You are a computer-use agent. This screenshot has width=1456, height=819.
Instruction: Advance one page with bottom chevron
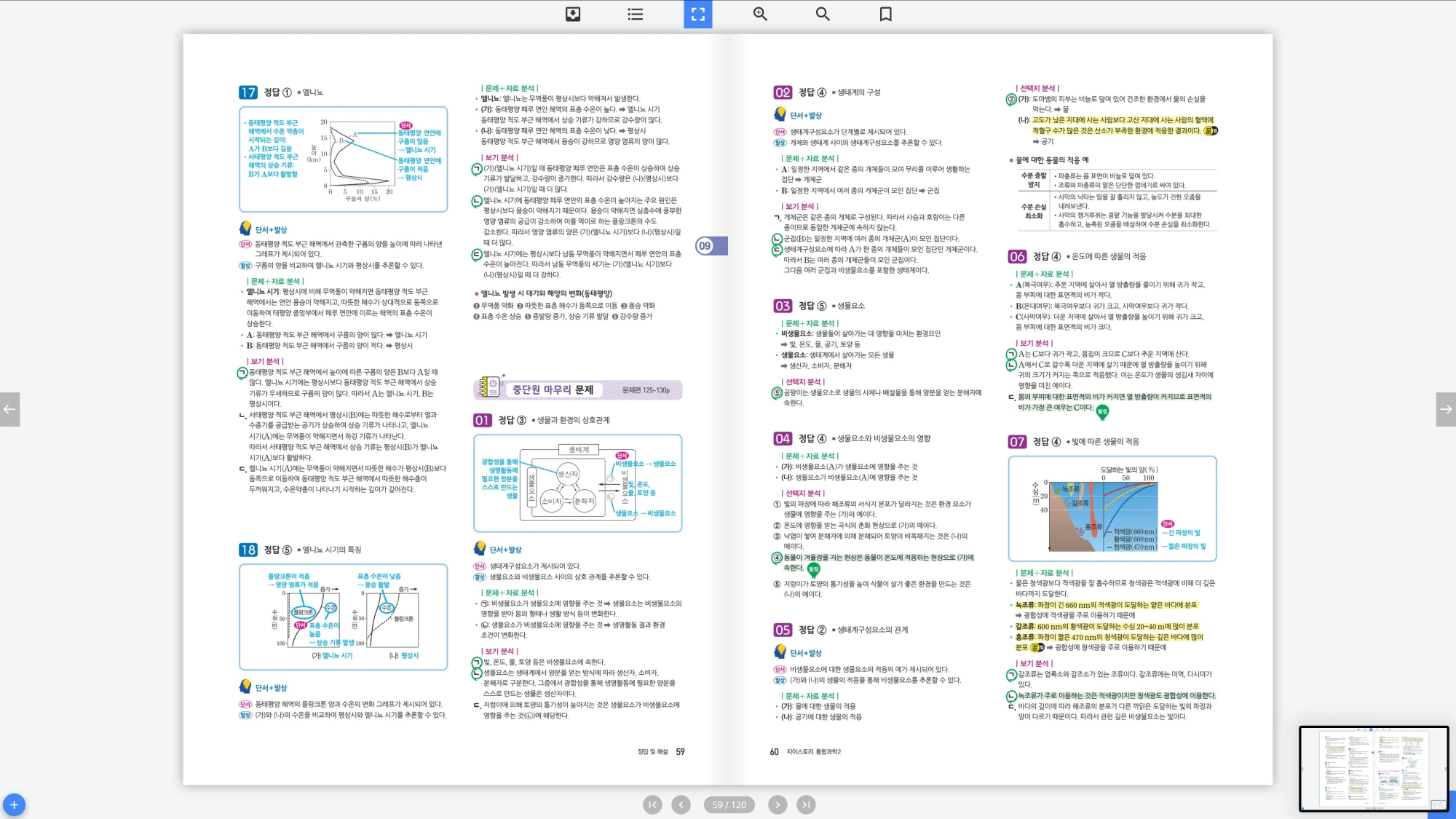click(778, 804)
